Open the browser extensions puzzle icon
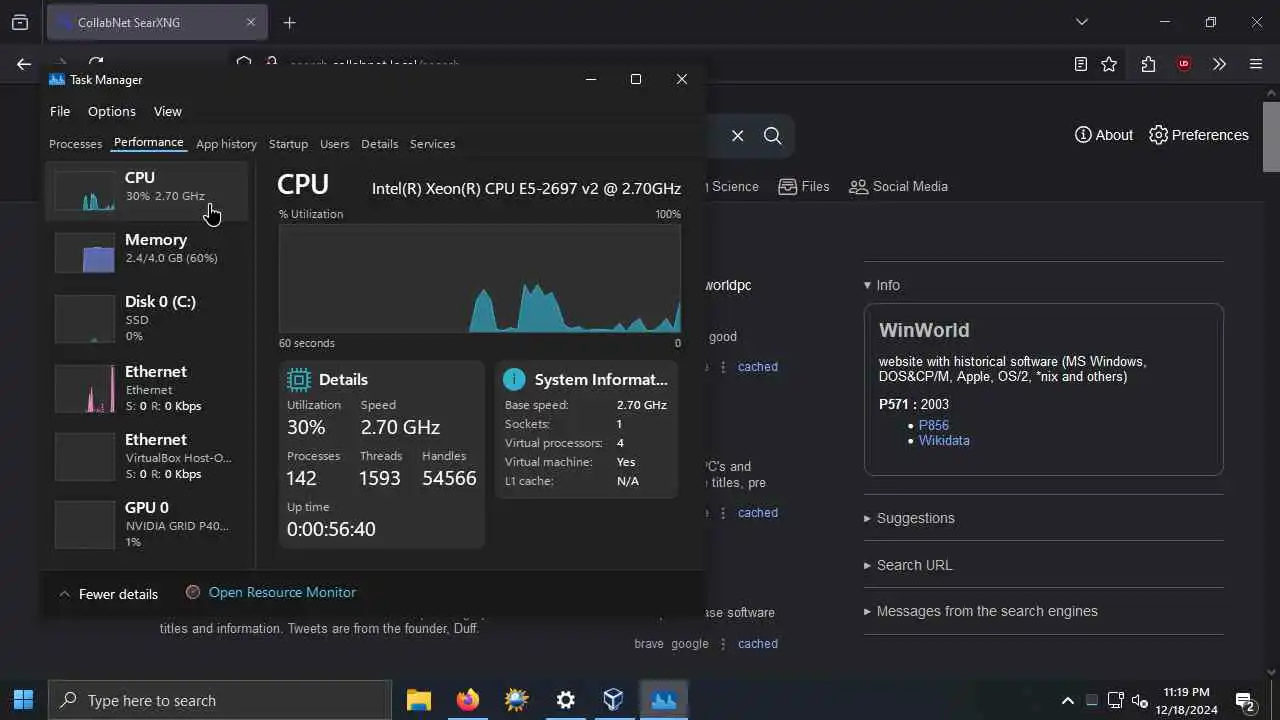Viewport: 1280px width, 720px height. [1148, 64]
